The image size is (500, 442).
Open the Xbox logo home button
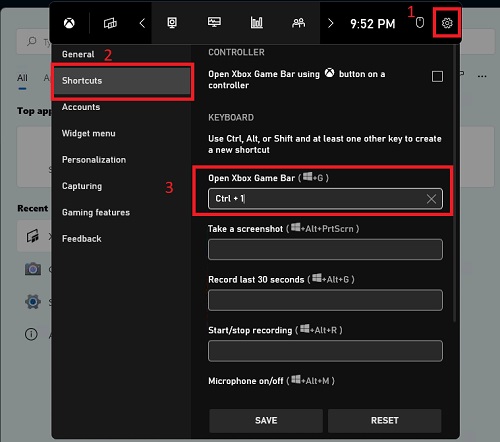pos(69,23)
